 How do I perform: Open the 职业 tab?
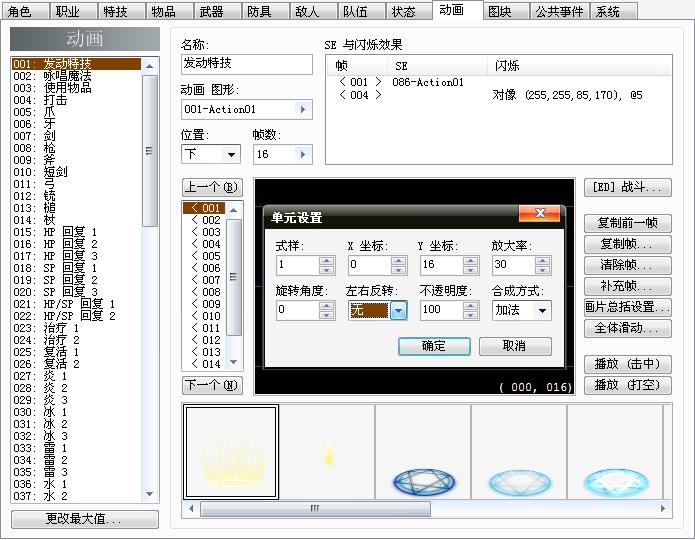(x=72, y=11)
